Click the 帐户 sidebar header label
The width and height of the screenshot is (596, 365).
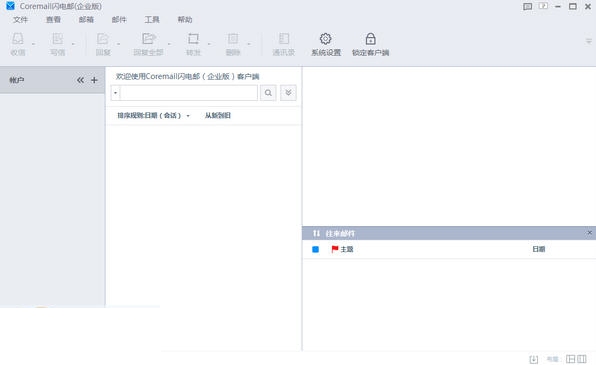pyautogui.click(x=17, y=80)
